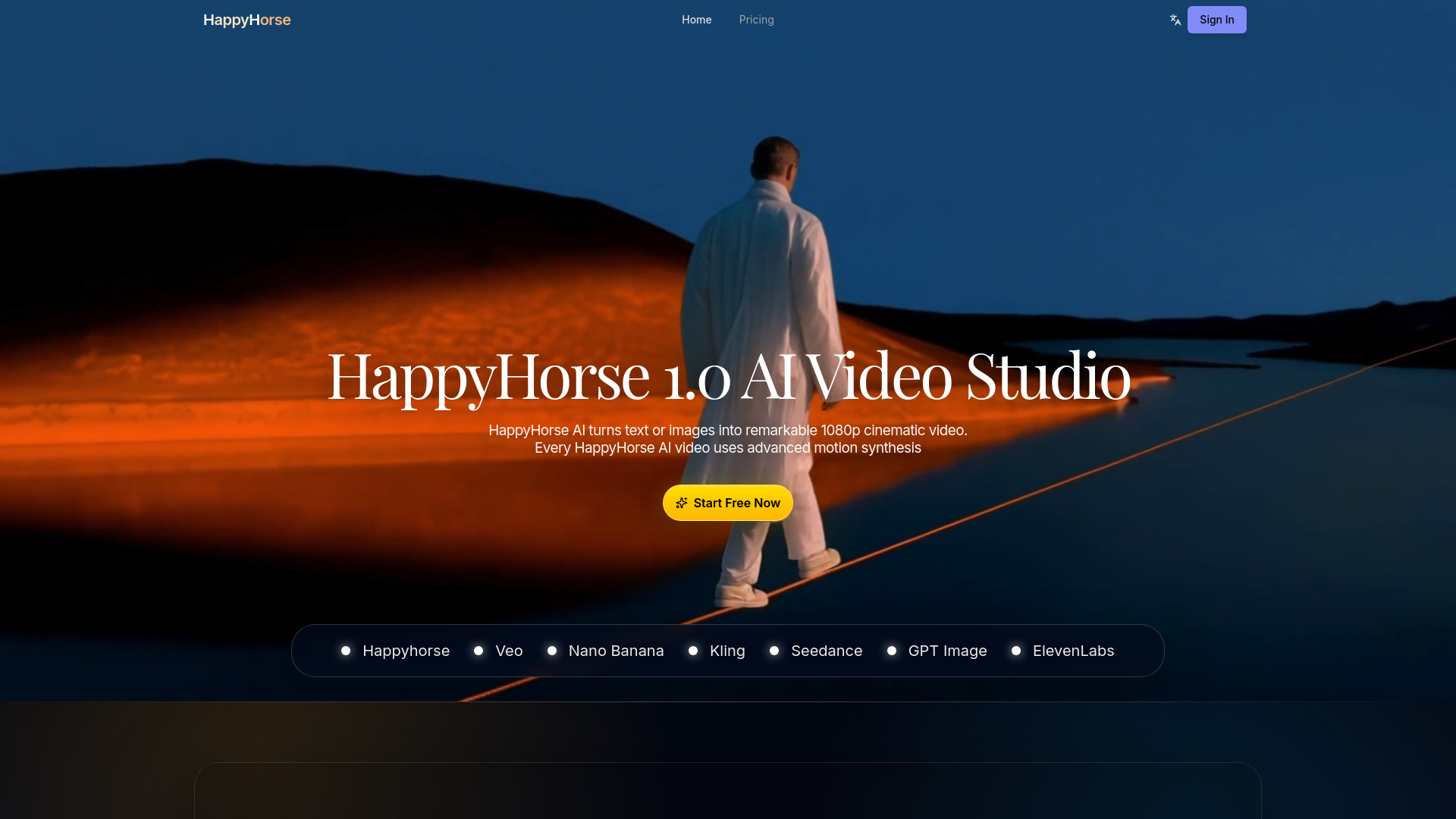Click the dot indicator beside Happyhorse
The width and height of the screenshot is (1456, 819).
[347, 651]
